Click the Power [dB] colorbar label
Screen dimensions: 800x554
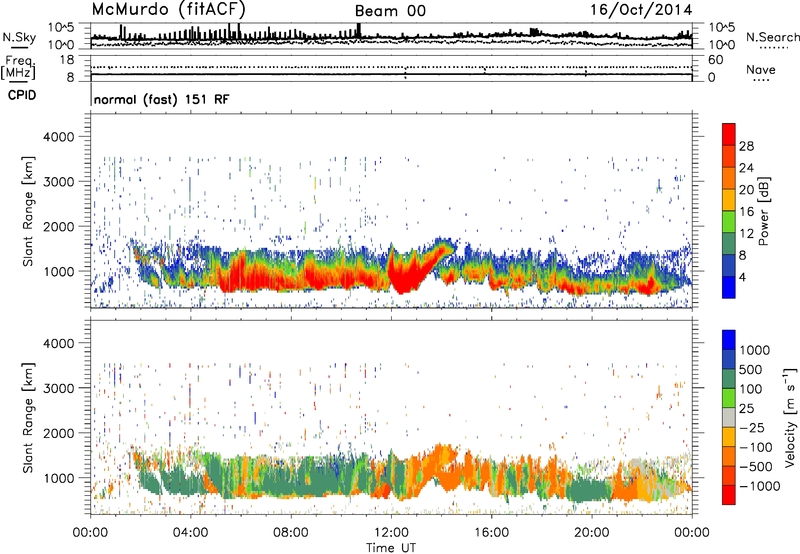763,211
